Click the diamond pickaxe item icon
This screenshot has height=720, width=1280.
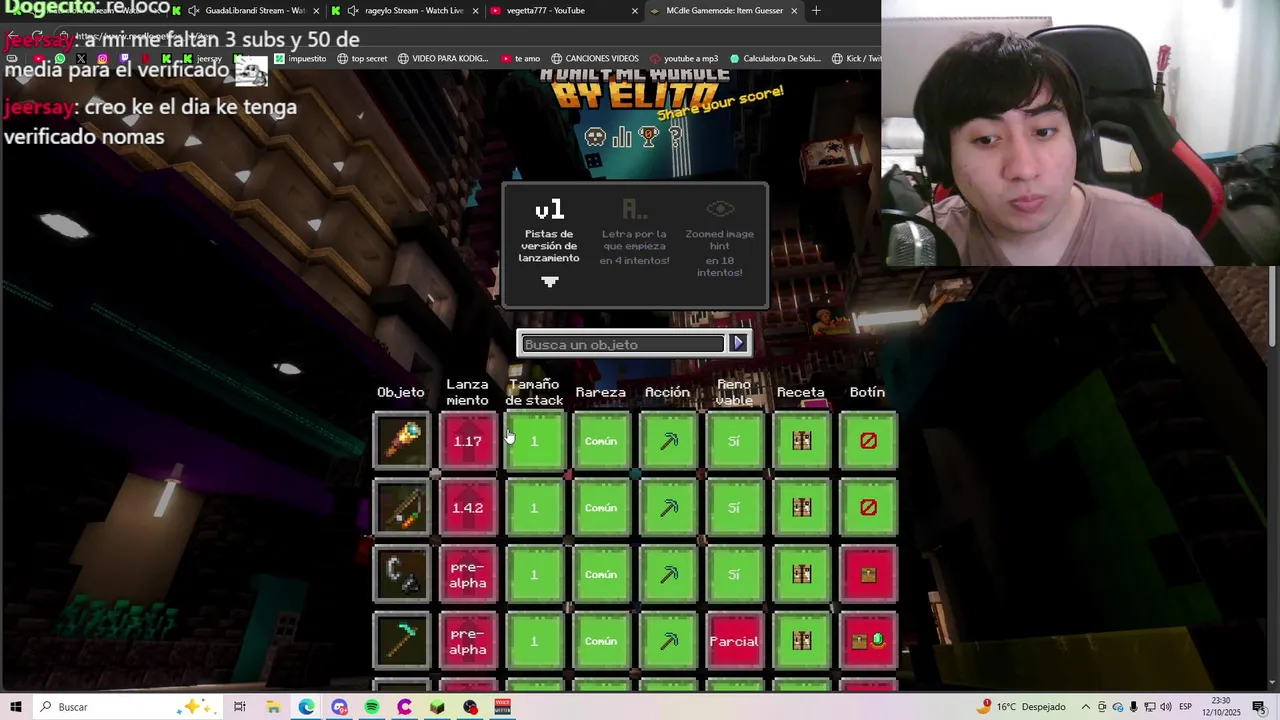pos(401,641)
